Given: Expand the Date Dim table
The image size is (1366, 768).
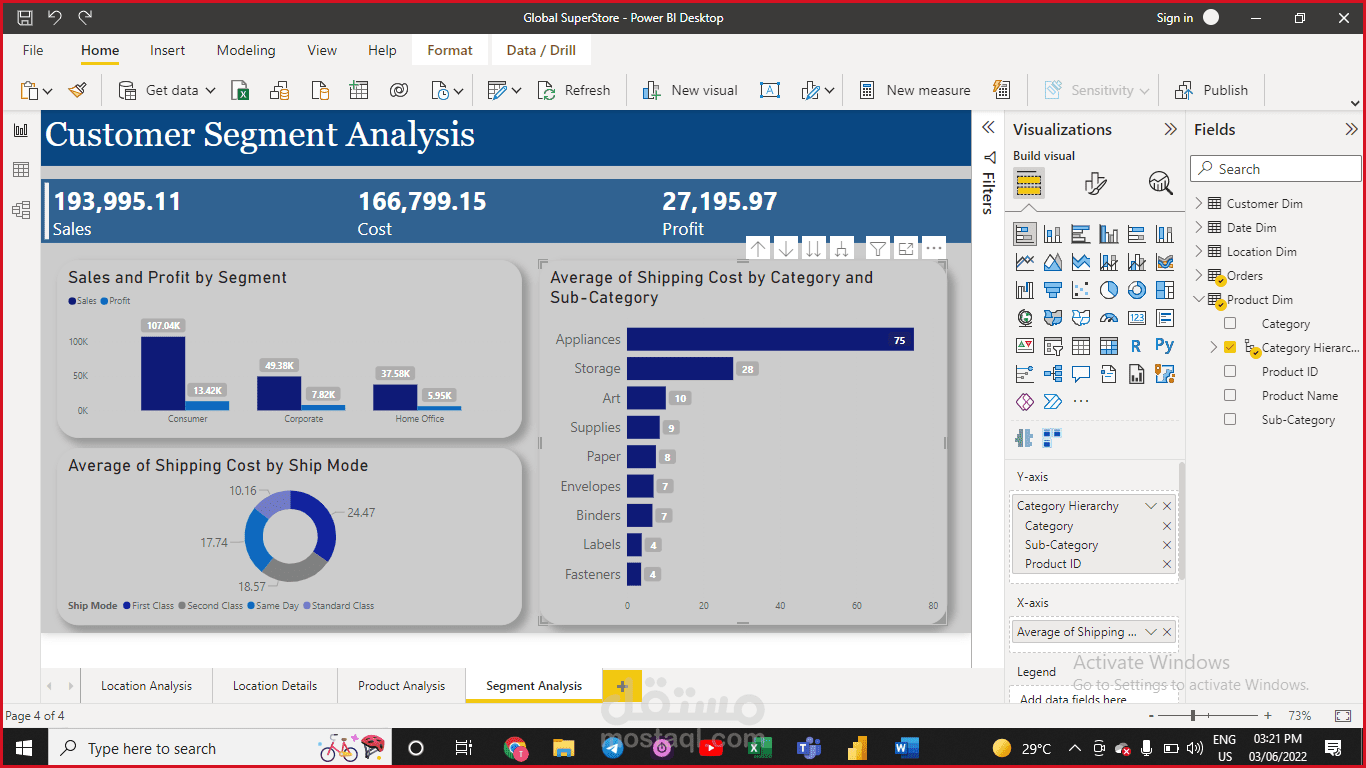Looking at the screenshot, I should click(x=1199, y=227).
